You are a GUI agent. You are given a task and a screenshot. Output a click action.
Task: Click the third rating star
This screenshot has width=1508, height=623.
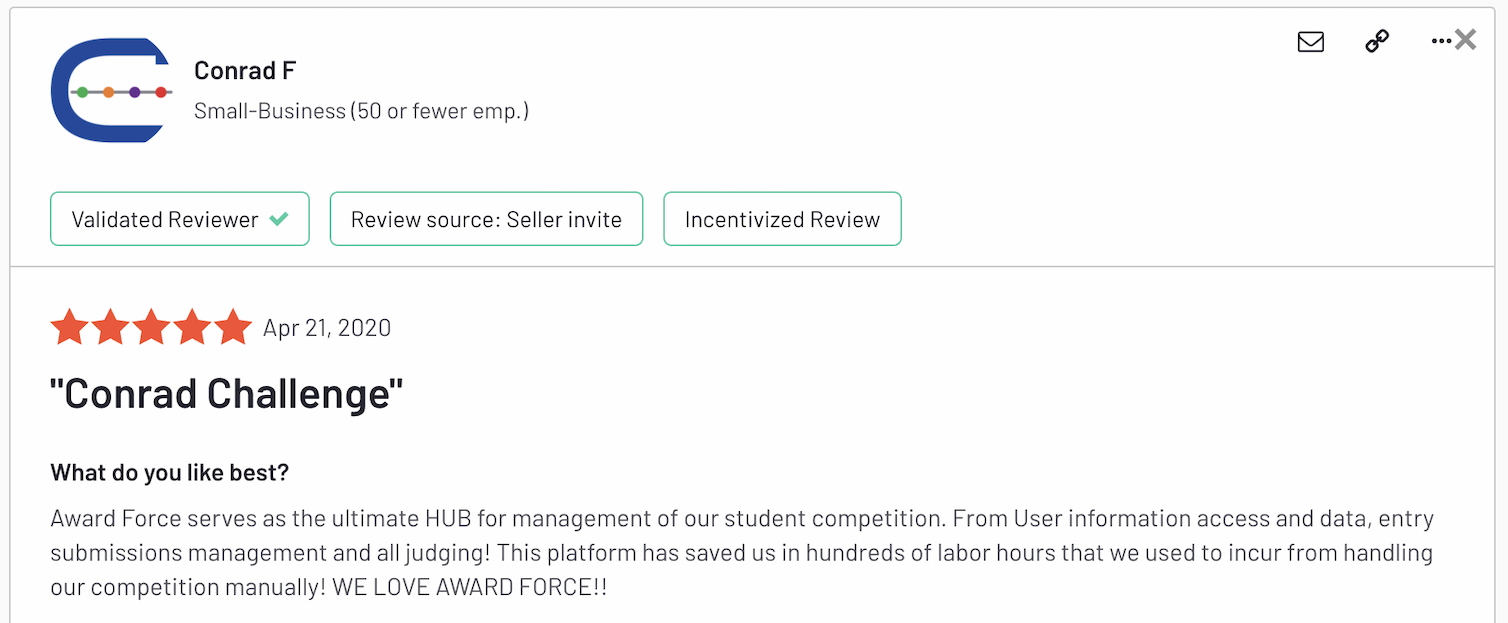click(x=151, y=327)
